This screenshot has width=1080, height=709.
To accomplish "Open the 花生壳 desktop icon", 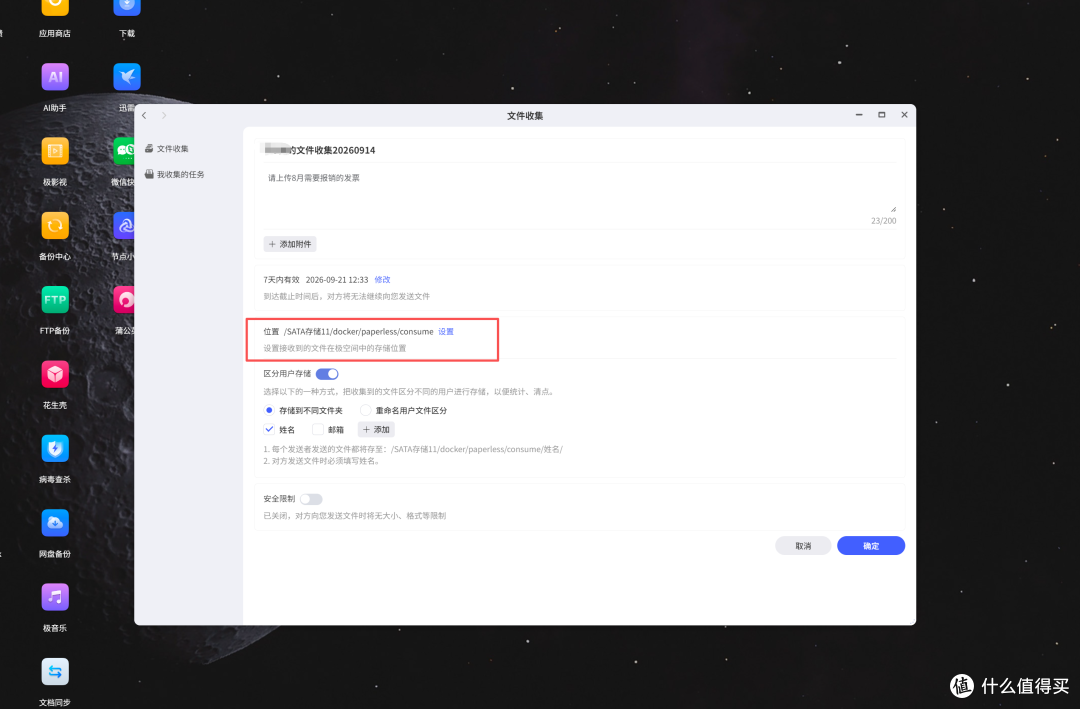I will coord(55,374).
